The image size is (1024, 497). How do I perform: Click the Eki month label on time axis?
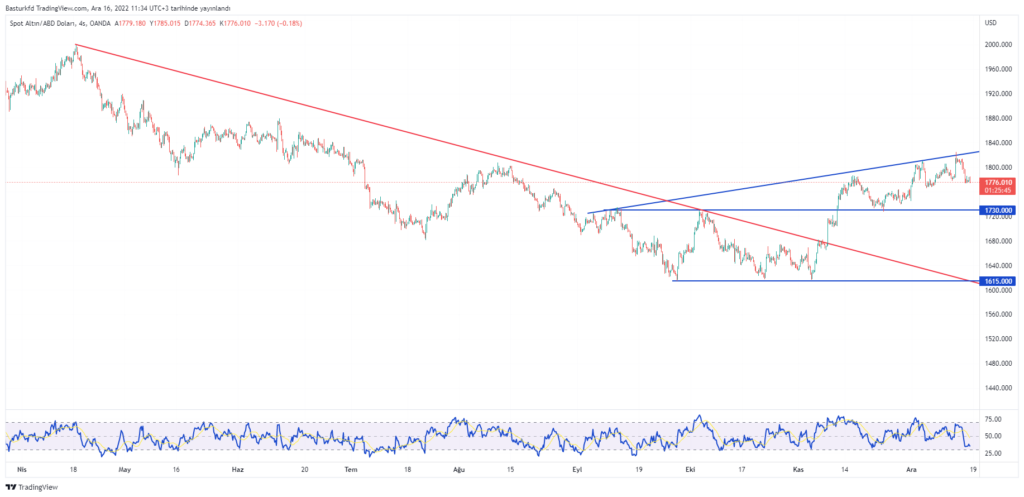click(x=690, y=469)
